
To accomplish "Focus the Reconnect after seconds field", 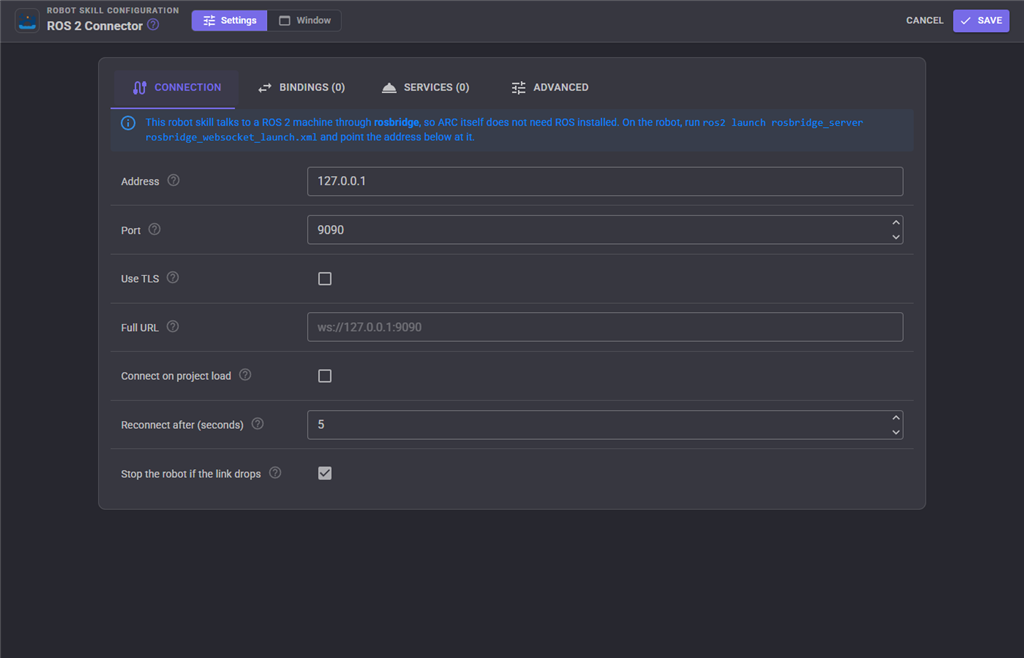I will click(x=605, y=425).
